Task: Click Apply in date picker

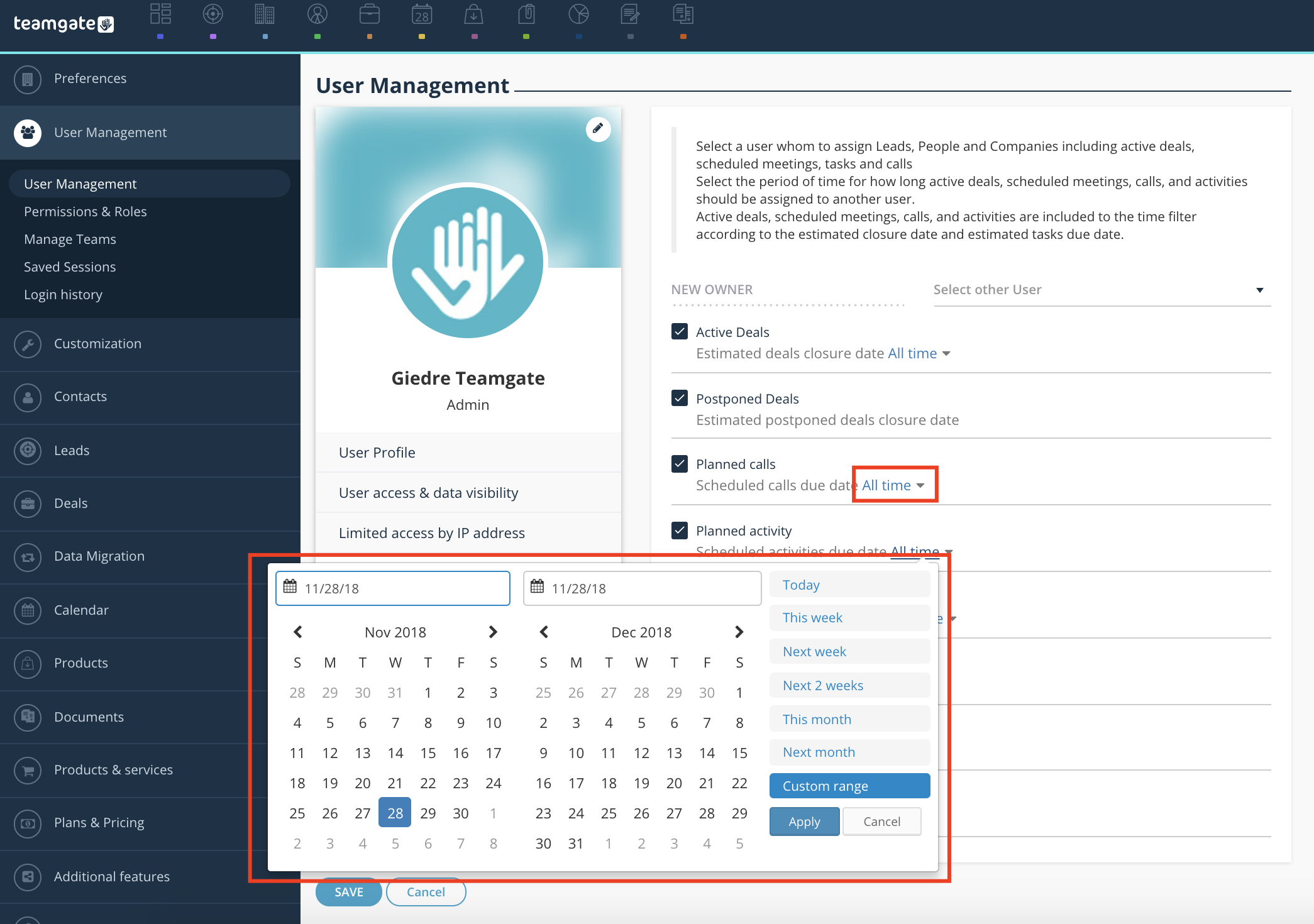Action: click(804, 822)
